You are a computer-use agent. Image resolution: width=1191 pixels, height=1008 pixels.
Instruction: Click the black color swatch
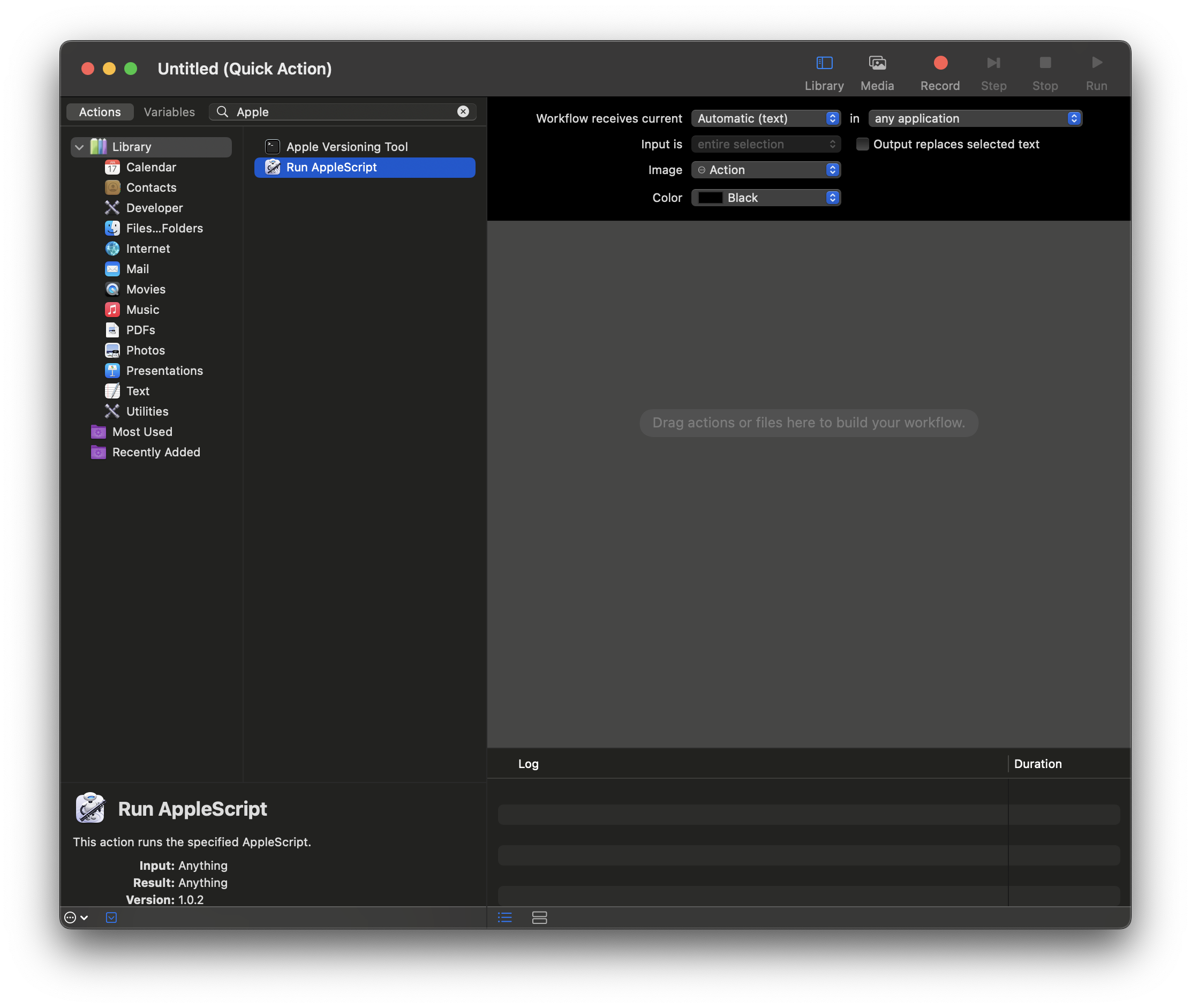pos(710,198)
